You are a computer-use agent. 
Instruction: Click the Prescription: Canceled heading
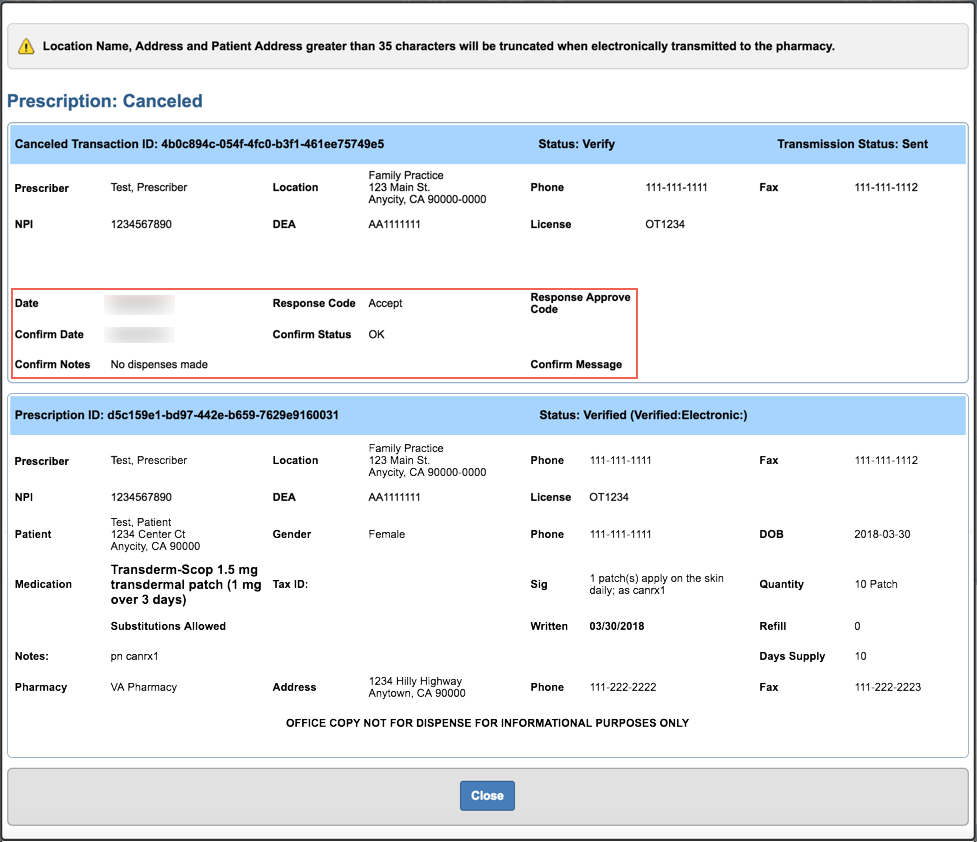[105, 101]
